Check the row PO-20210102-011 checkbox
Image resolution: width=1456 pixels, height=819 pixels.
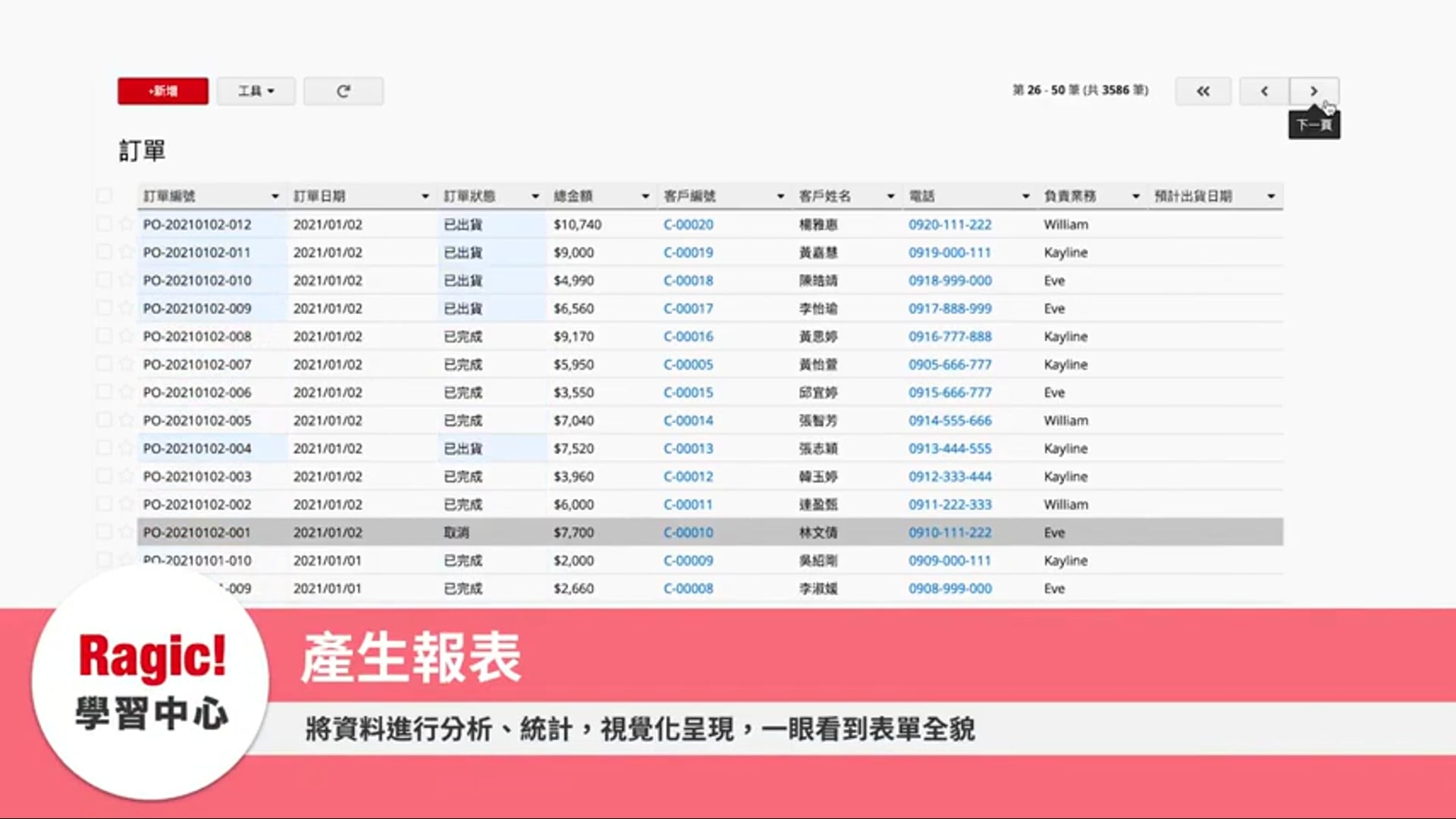[105, 252]
